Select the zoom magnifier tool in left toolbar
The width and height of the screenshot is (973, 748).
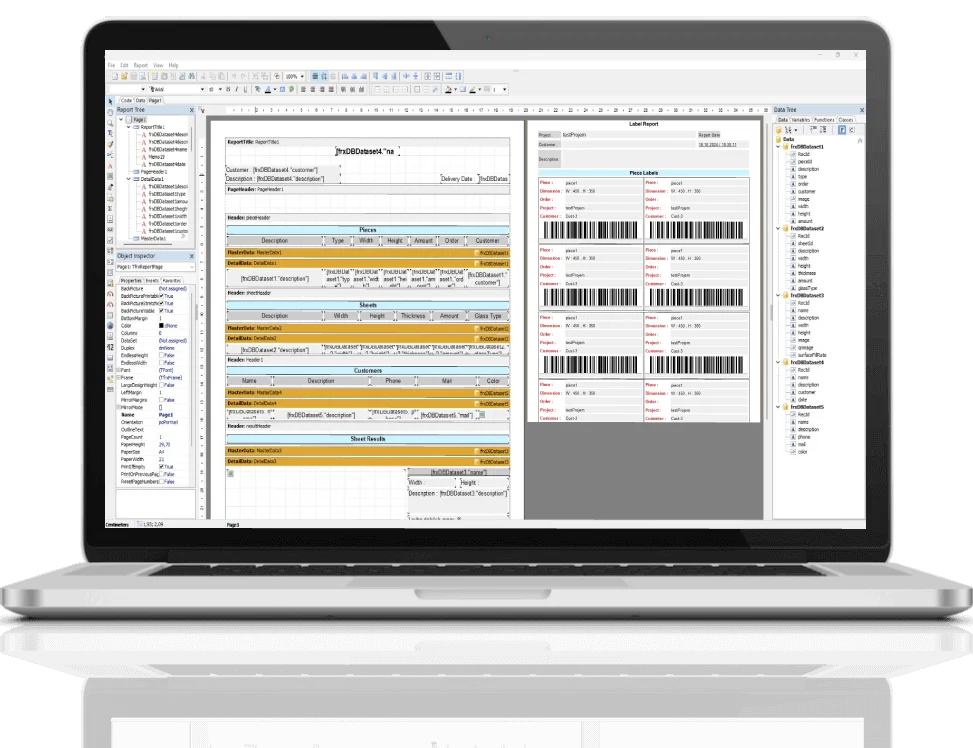click(111, 124)
